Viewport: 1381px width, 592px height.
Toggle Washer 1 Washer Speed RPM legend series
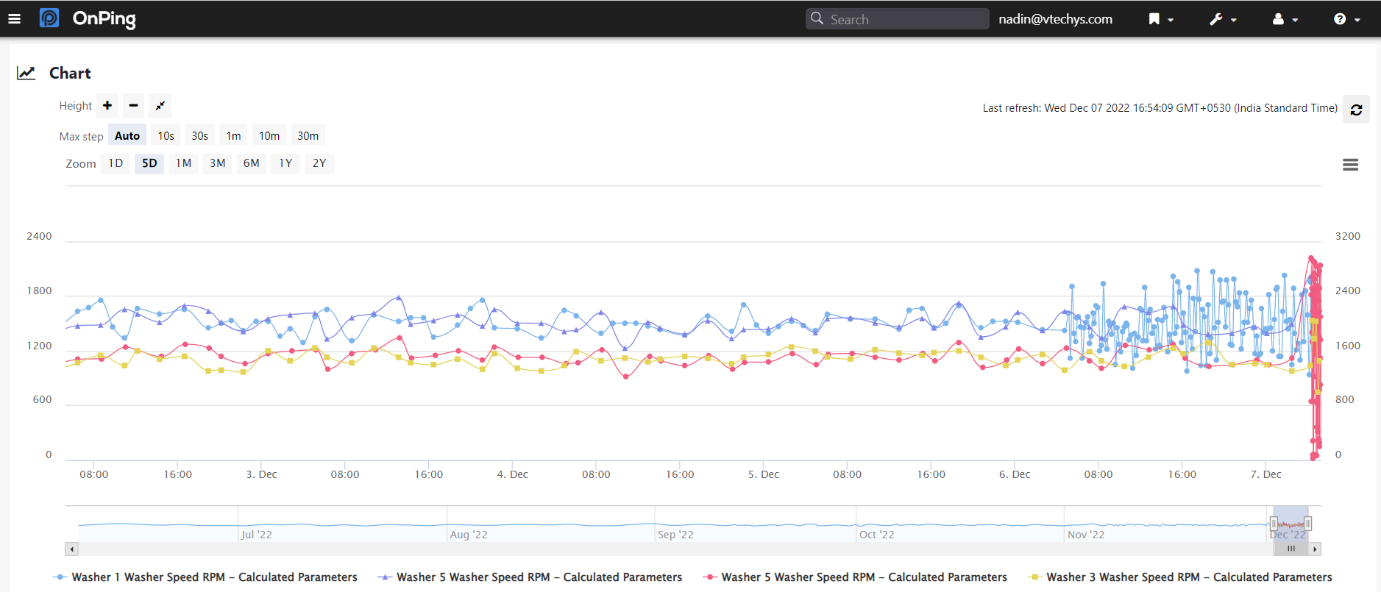(x=205, y=577)
